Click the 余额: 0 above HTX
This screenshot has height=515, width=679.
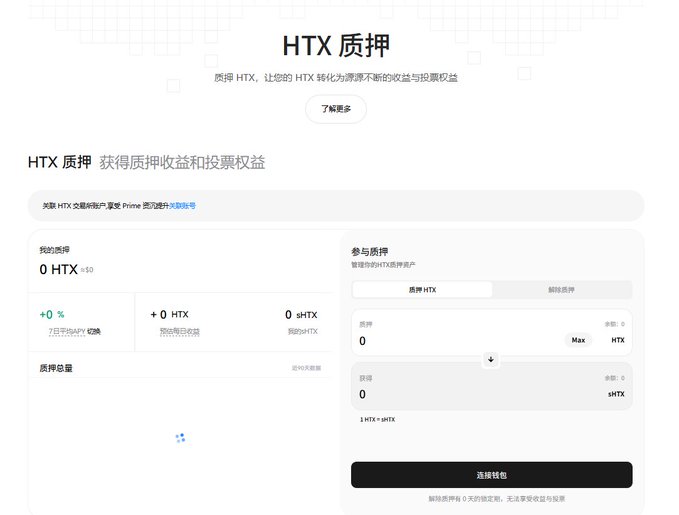coord(614,324)
